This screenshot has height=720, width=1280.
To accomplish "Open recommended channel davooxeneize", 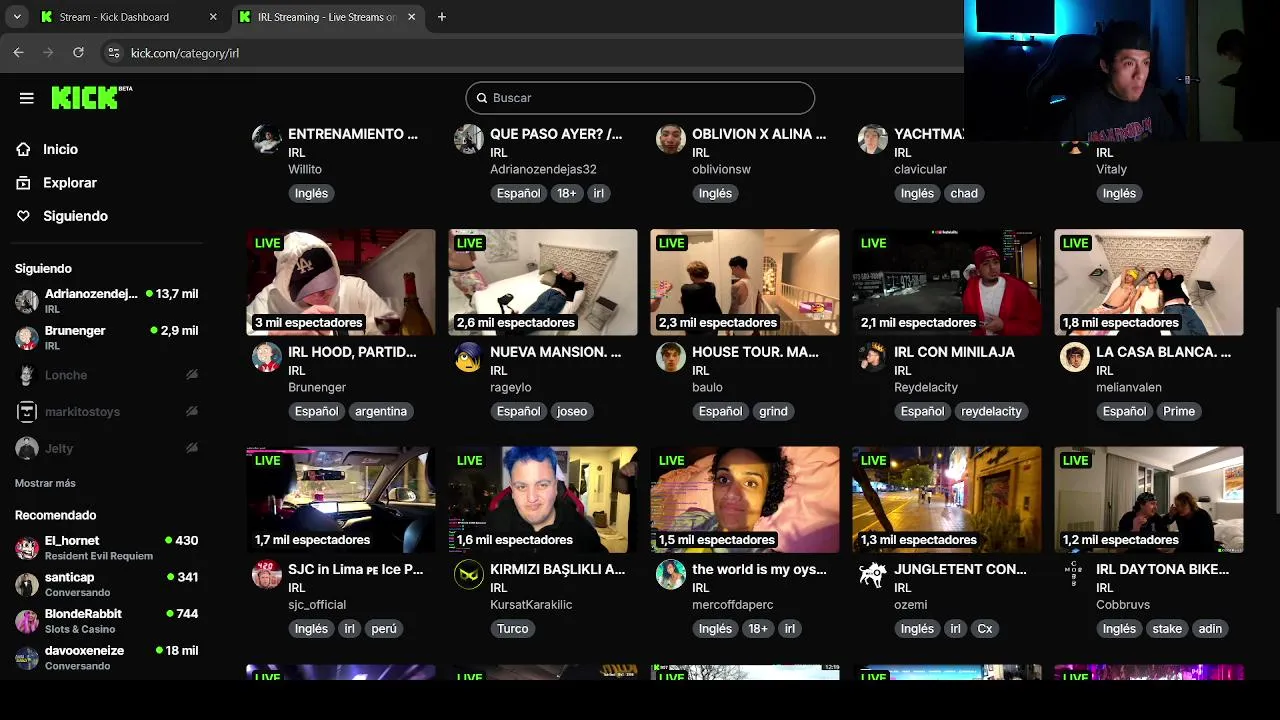I will tap(106, 657).
